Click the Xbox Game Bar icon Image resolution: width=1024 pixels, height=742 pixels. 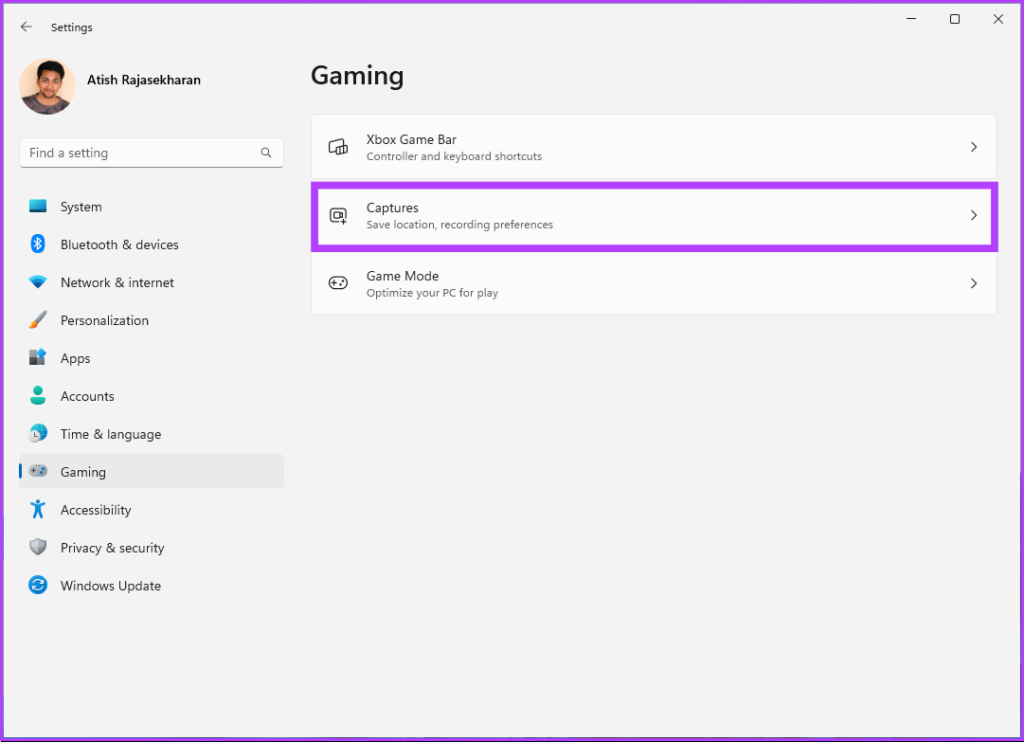(x=339, y=147)
